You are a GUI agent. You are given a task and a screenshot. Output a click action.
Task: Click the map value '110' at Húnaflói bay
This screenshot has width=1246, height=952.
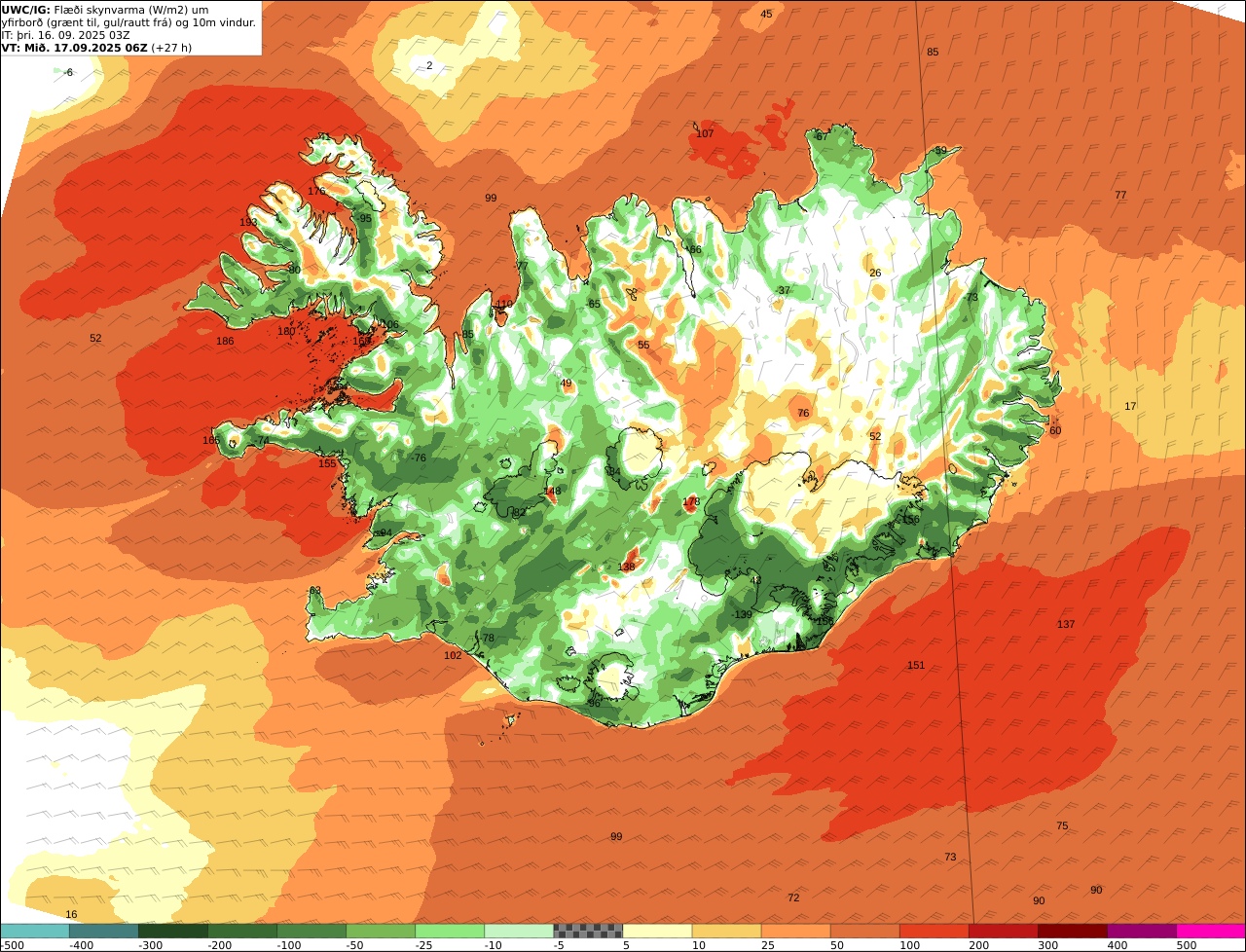[503, 304]
